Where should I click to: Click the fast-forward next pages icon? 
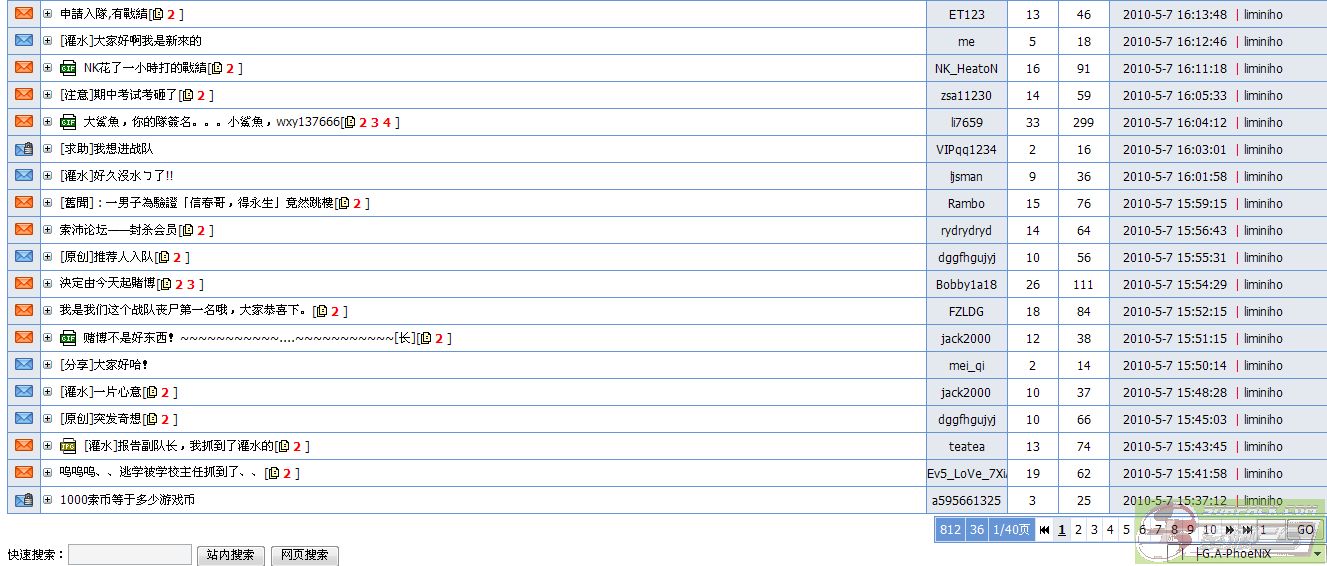click(1230, 530)
